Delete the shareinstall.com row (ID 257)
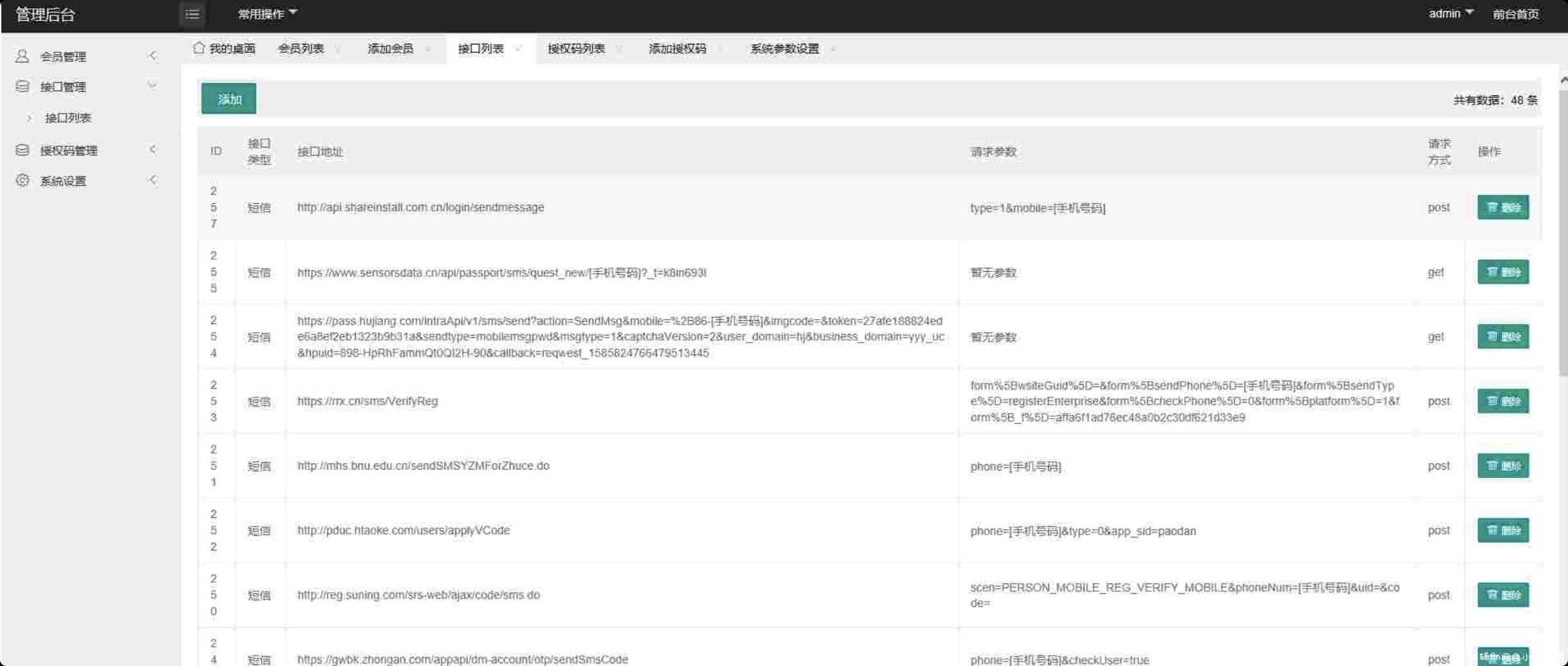Viewport: 1568px width, 666px height. 1503,207
